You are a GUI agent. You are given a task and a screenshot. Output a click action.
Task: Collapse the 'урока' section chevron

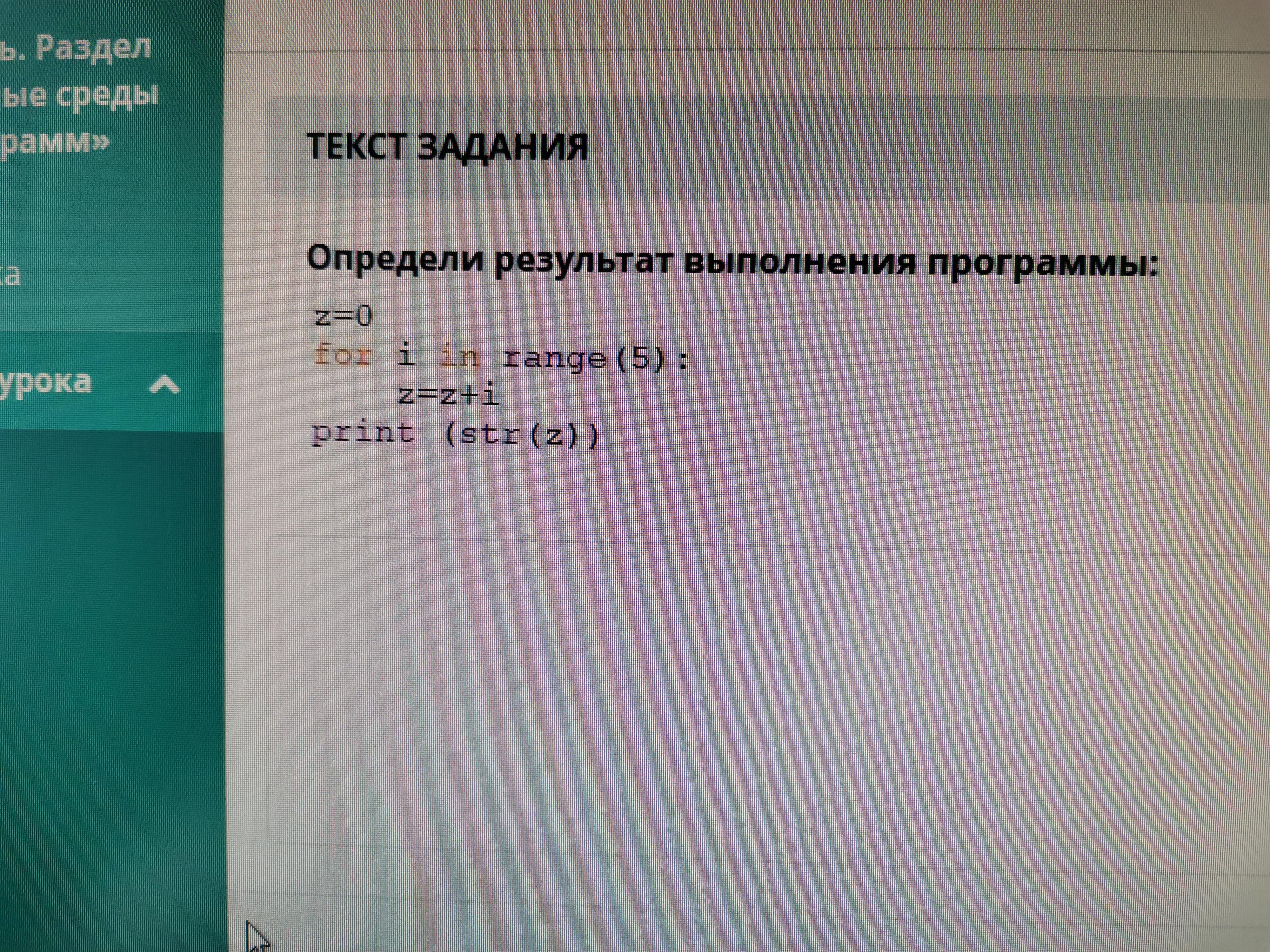click(164, 384)
